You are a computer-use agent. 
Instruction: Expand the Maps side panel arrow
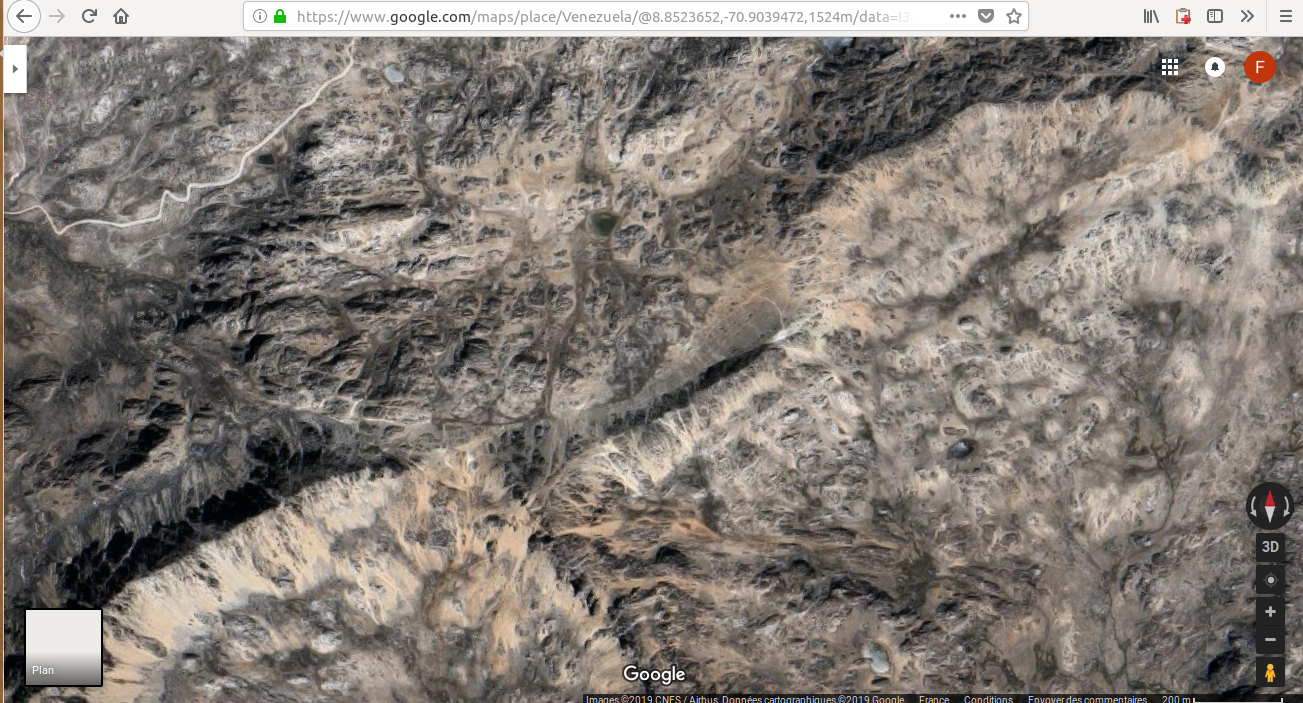(x=15, y=69)
